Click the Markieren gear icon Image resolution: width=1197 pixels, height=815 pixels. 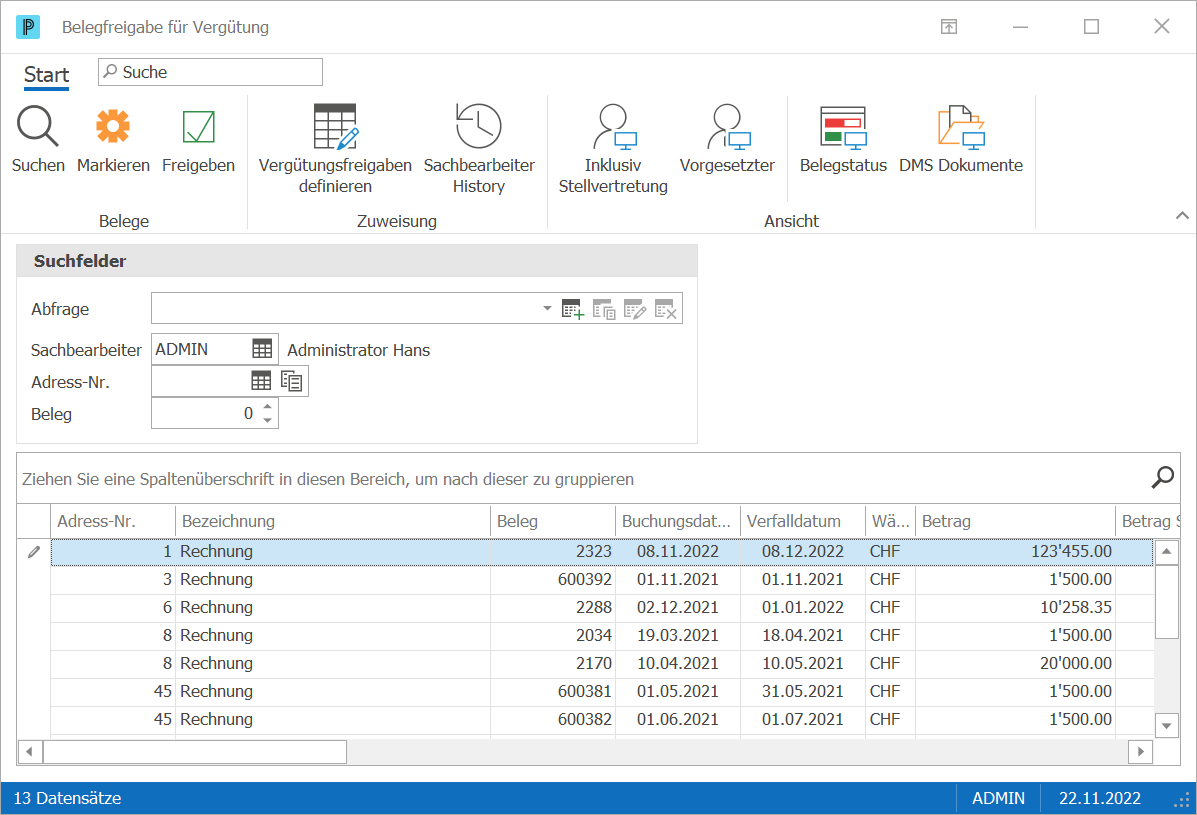coord(113,126)
